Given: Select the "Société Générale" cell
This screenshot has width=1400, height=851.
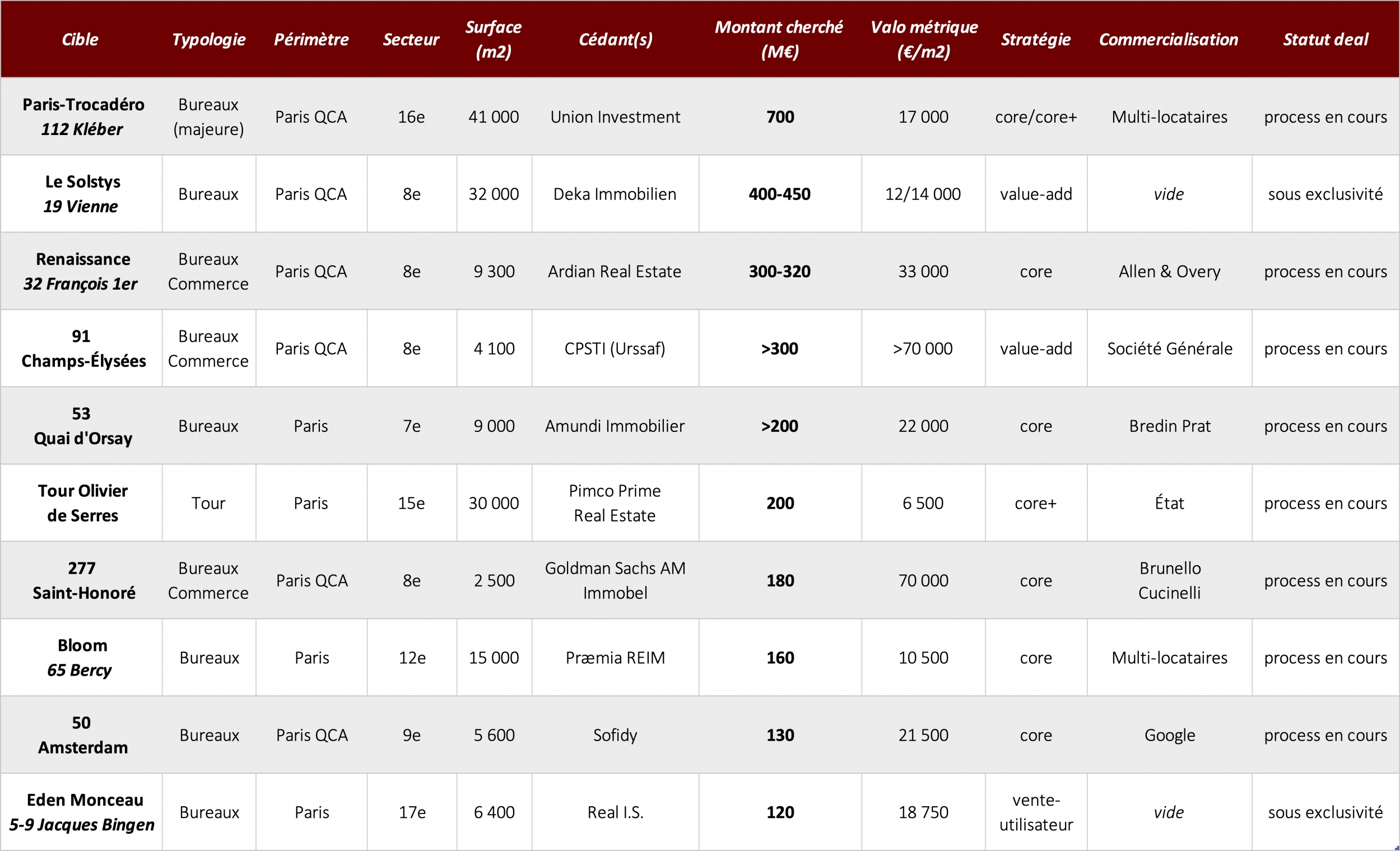Looking at the screenshot, I should (1169, 348).
